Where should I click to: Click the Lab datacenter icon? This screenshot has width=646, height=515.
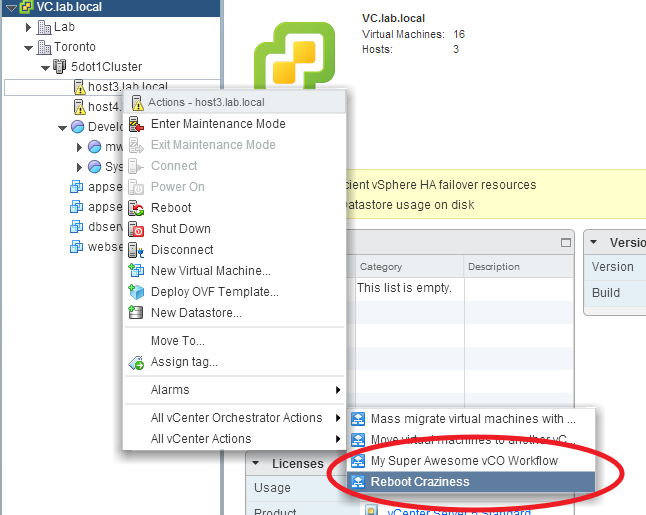tap(44, 27)
